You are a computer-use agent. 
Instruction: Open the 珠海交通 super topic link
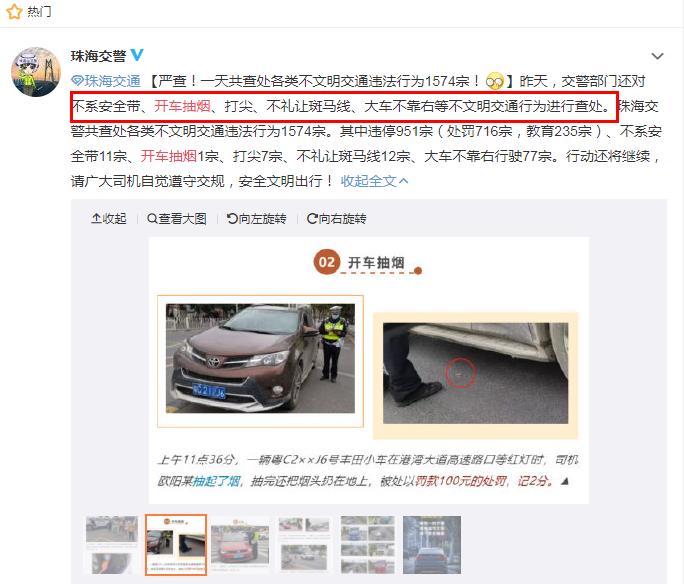click(x=106, y=81)
